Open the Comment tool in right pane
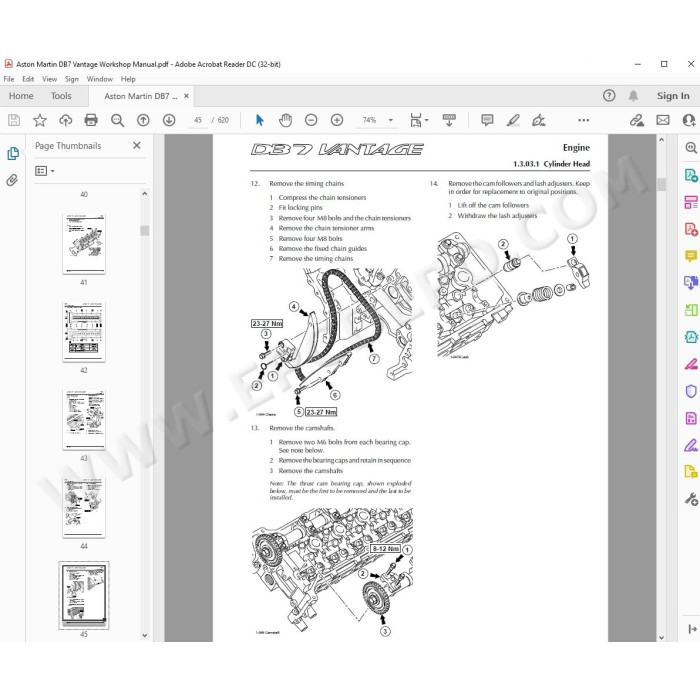This screenshot has height=700, width=700. (x=691, y=256)
